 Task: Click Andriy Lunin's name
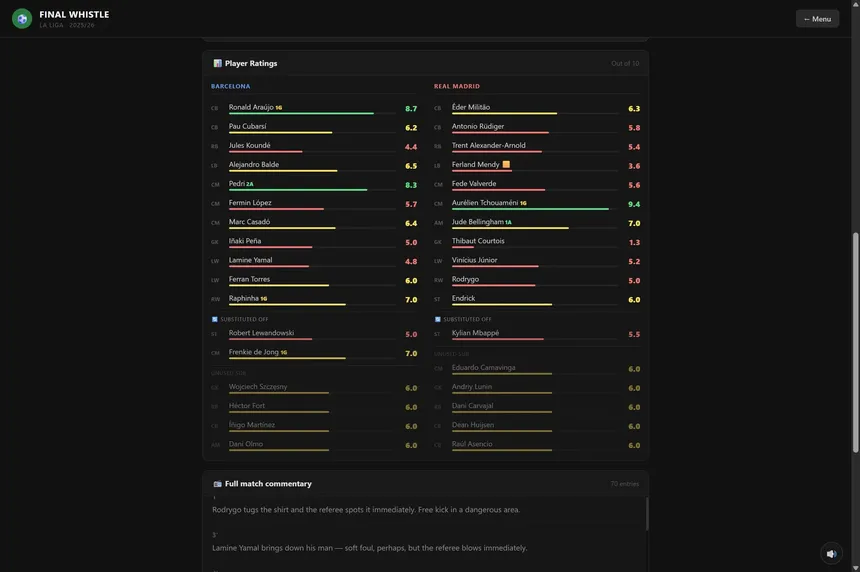click(472, 387)
